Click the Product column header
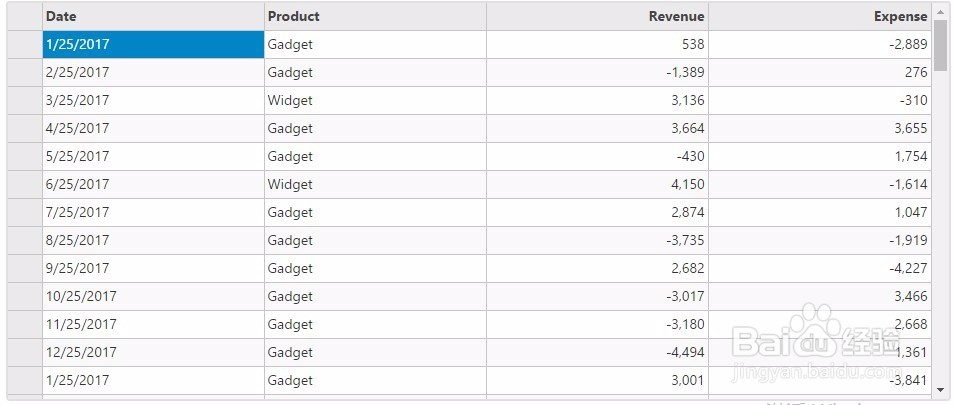Screen dimensions: 954x405 [x=375, y=16]
